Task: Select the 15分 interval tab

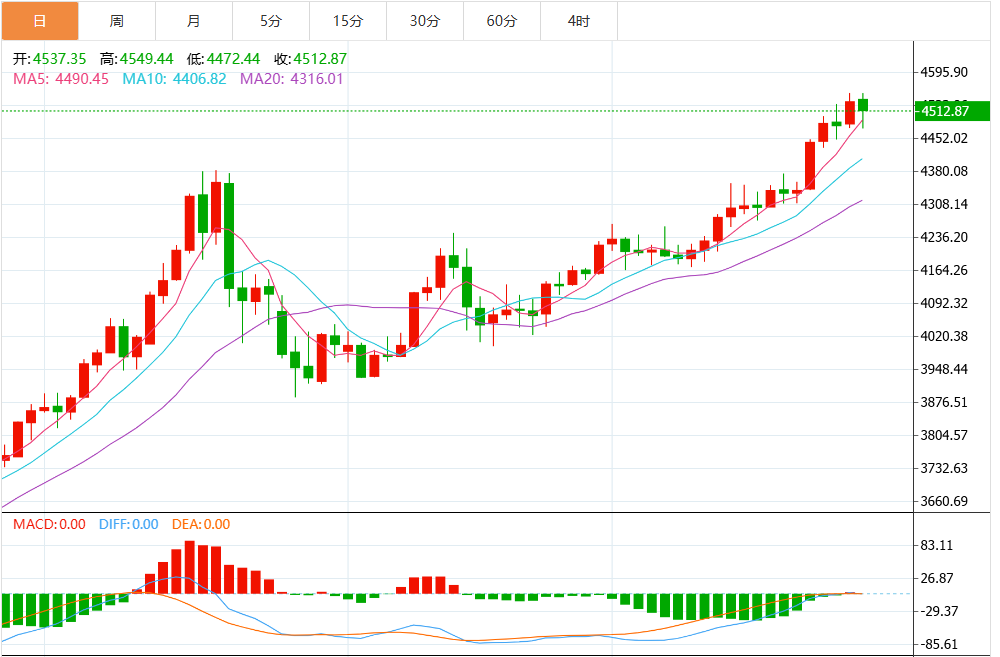Action: [x=348, y=20]
